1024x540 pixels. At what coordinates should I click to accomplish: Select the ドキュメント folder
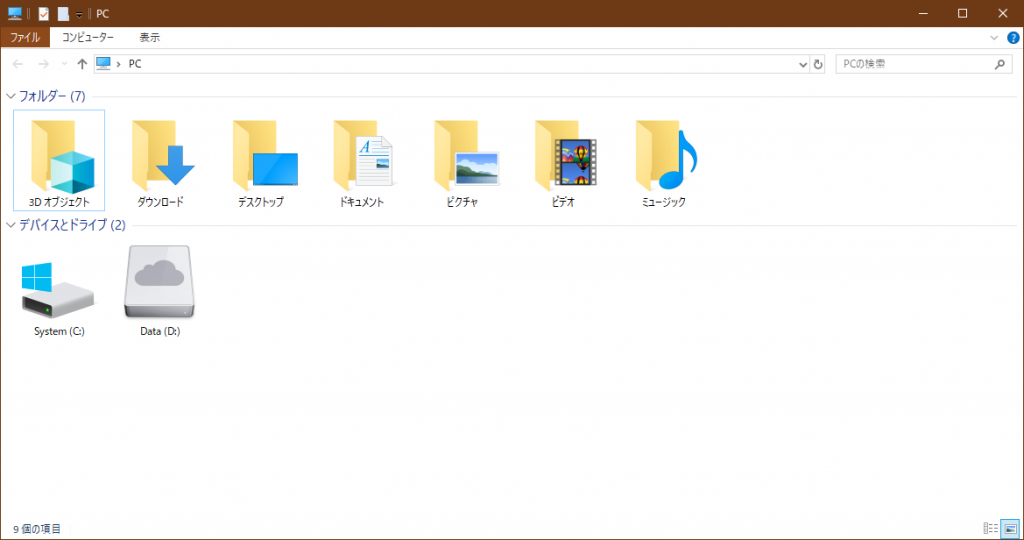point(362,158)
